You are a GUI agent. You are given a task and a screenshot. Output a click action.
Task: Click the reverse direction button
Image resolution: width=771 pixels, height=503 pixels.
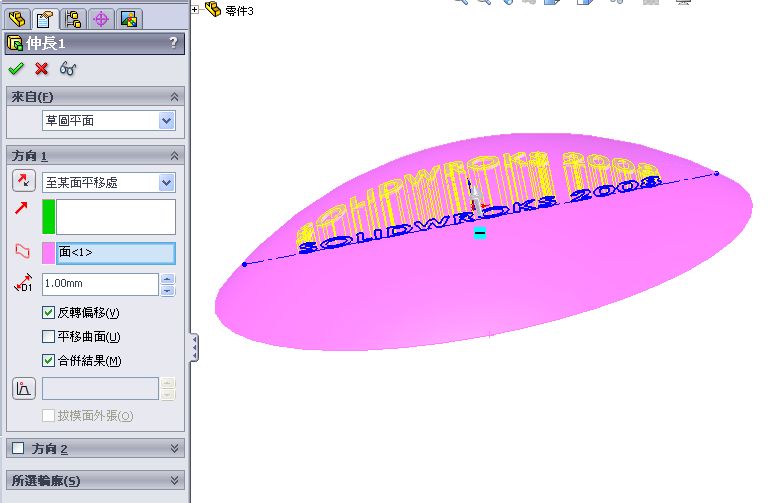[x=24, y=180]
